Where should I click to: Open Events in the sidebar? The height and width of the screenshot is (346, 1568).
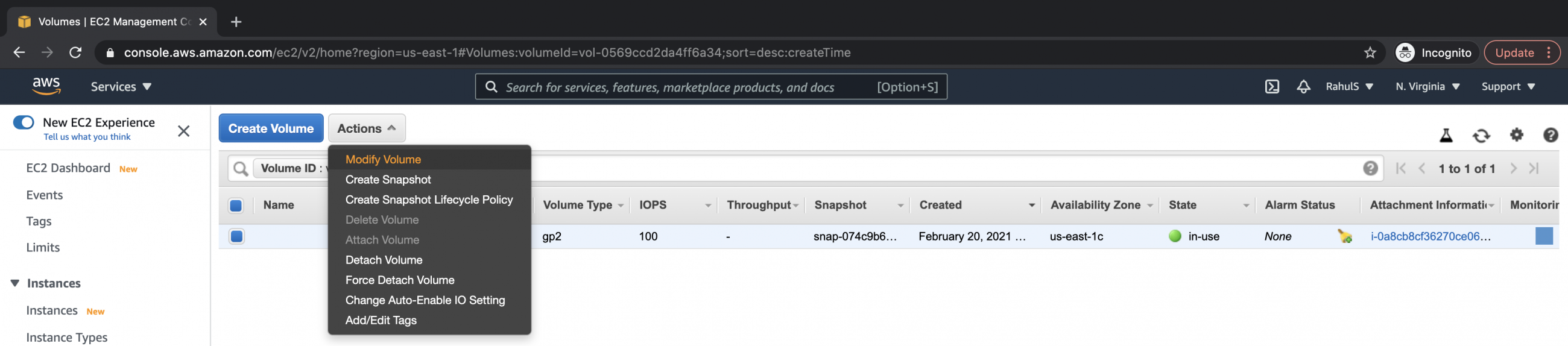click(45, 195)
